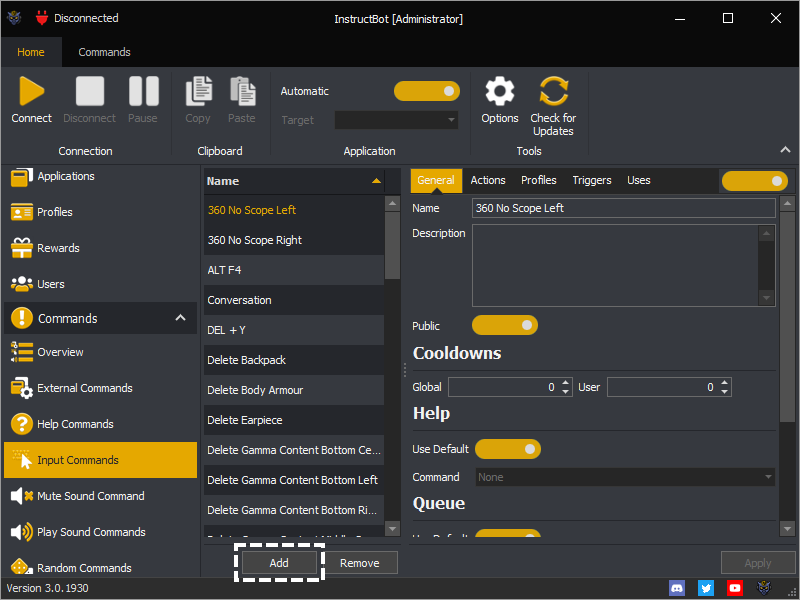Image resolution: width=800 pixels, height=600 pixels.
Task: Click the Name text field
Action: 623,208
